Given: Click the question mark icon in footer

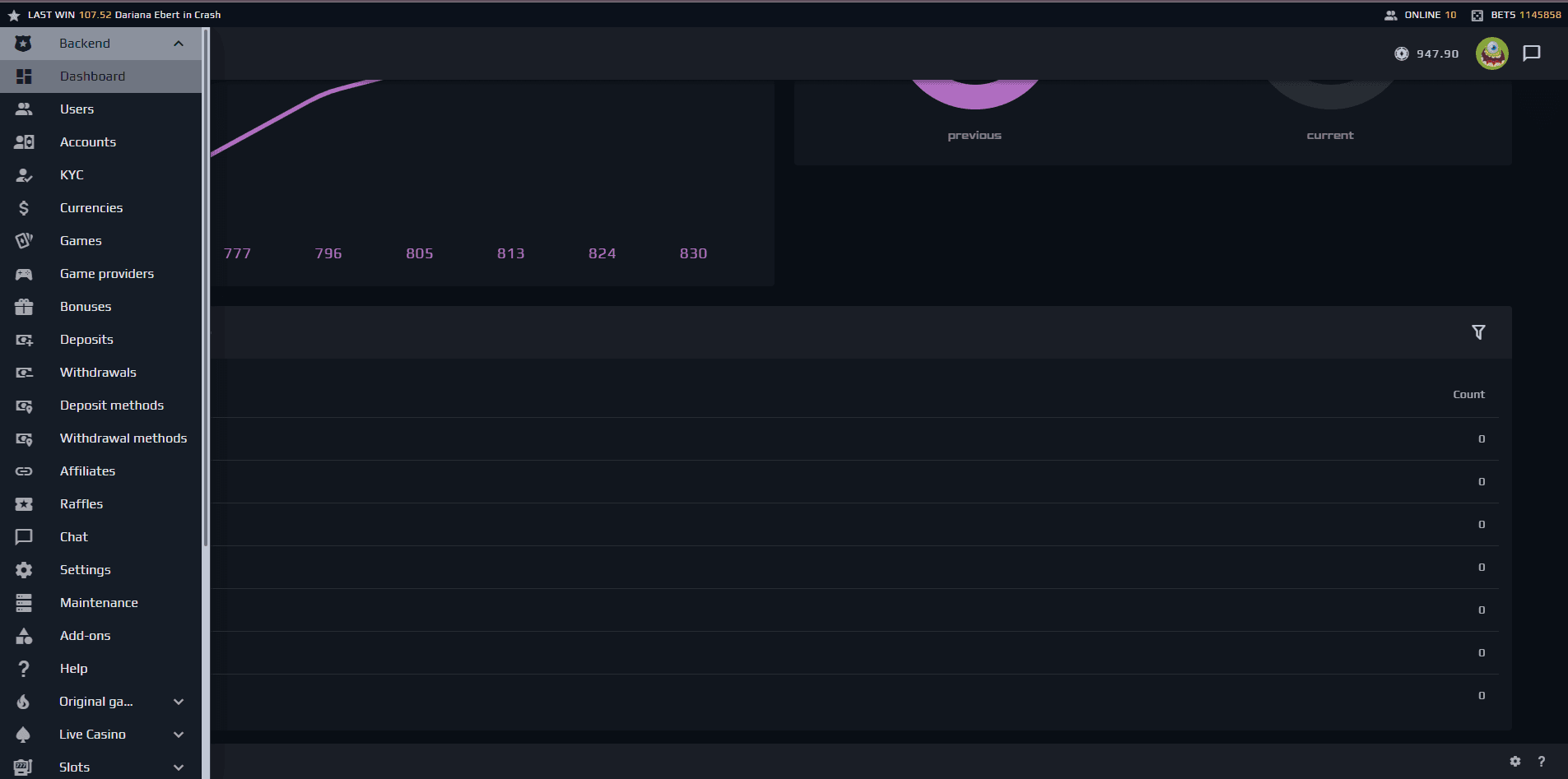Looking at the screenshot, I should click(1541, 762).
